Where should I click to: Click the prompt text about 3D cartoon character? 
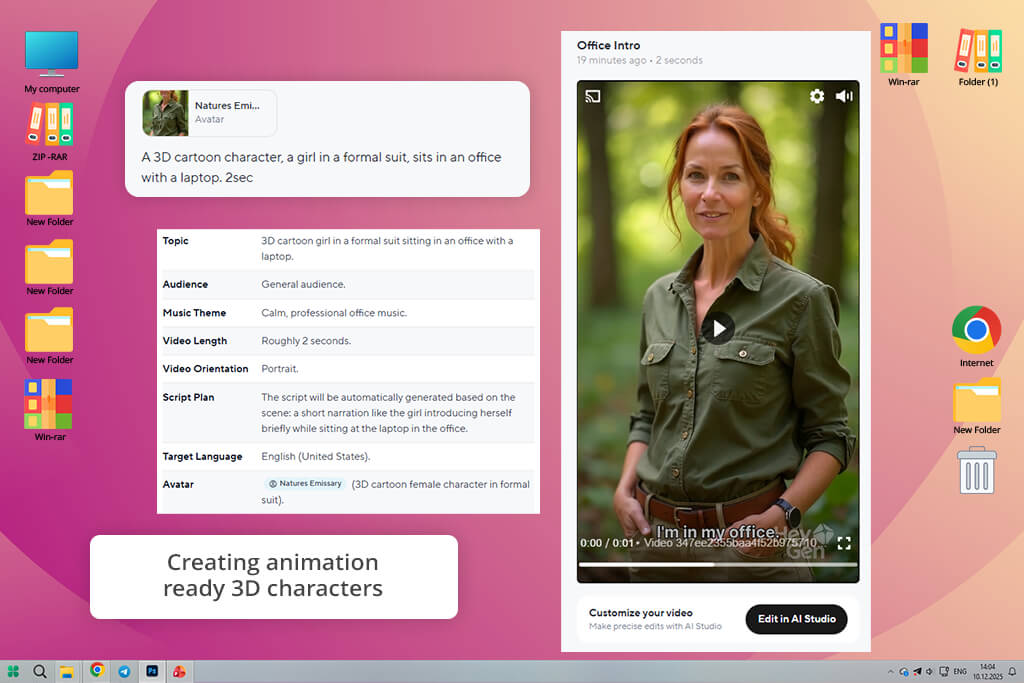pos(321,167)
